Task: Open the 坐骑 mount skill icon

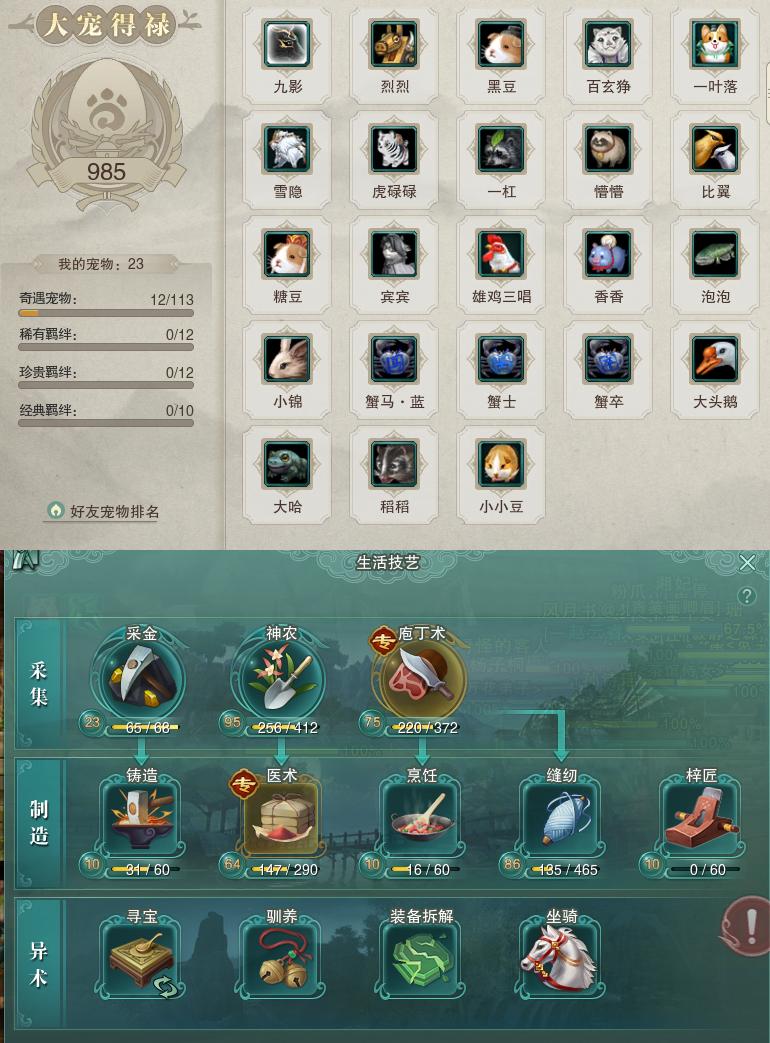Action: coord(562,960)
